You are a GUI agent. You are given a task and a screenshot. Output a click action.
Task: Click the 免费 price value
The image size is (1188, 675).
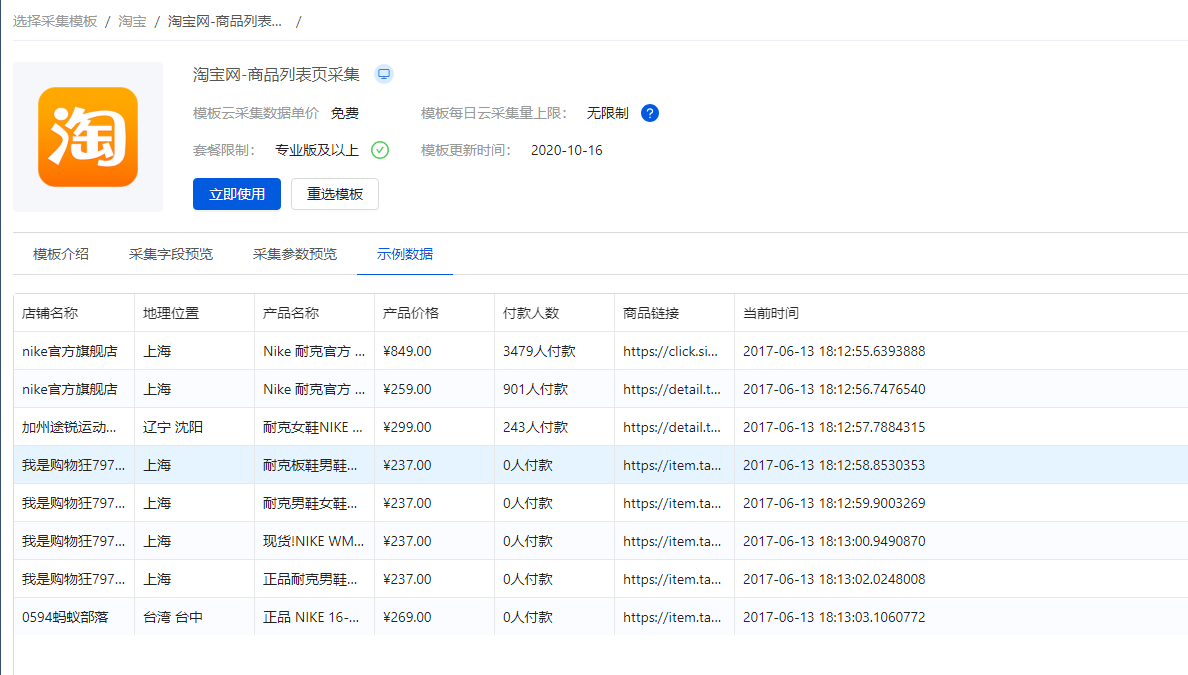tap(345, 113)
